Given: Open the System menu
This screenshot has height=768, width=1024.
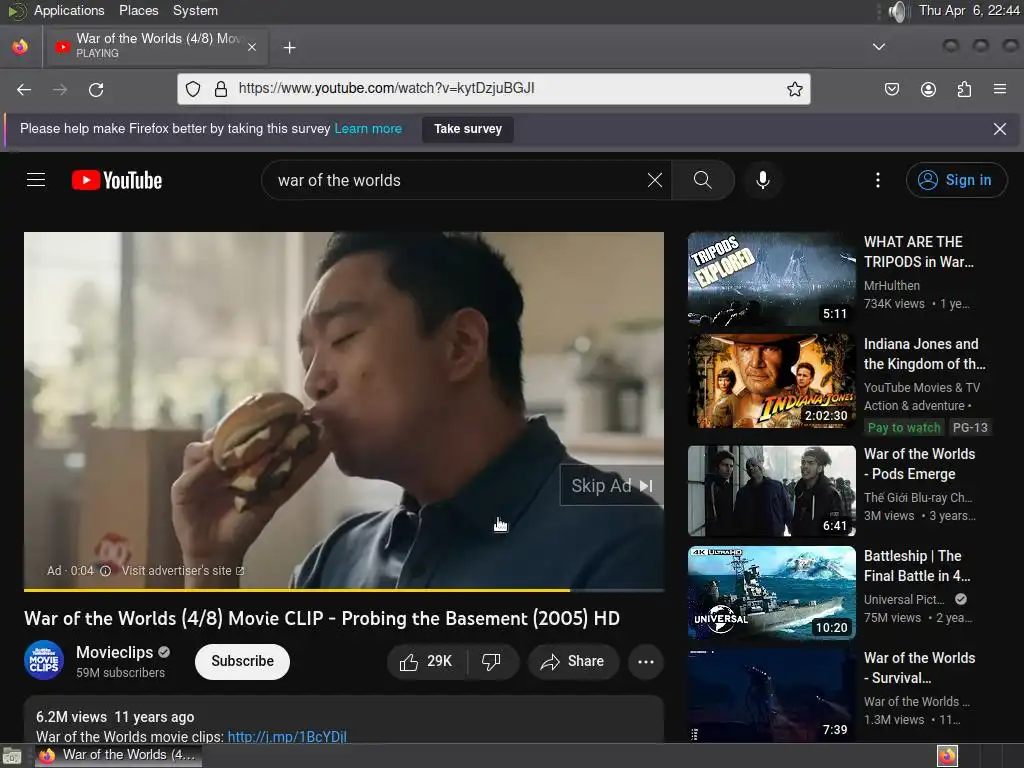Looking at the screenshot, I should click(195, 10).
